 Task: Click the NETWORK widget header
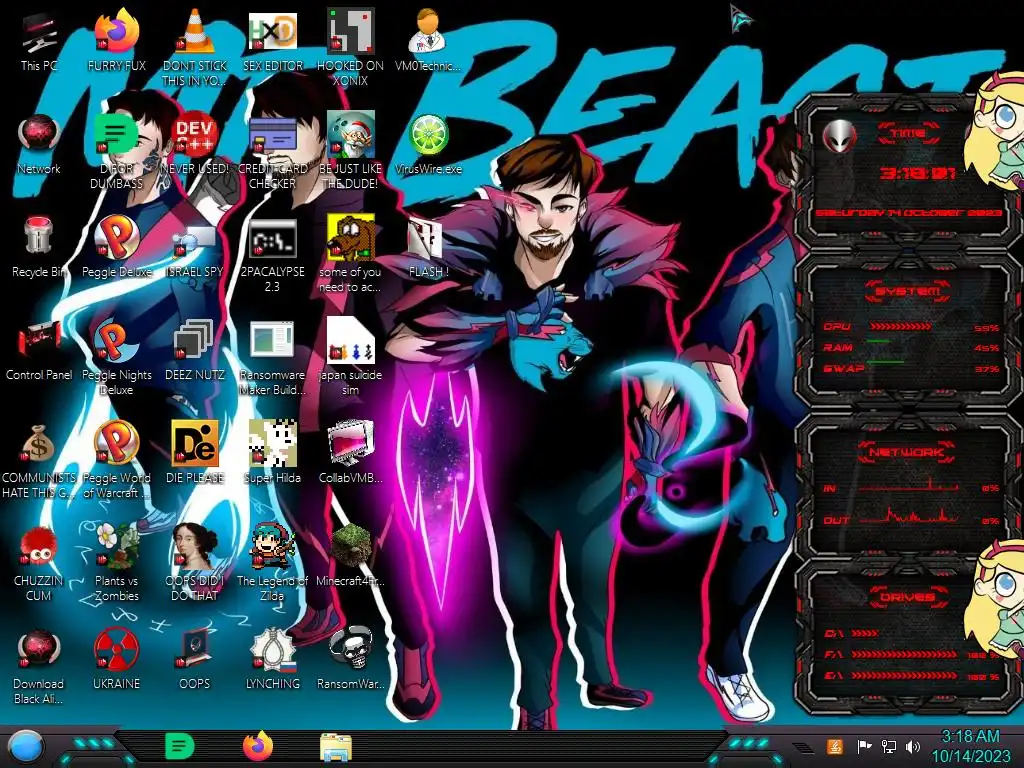coord(906,452)
